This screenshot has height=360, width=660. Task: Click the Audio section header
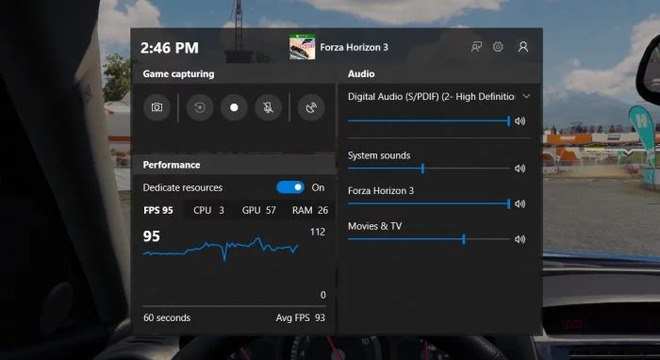(361, 74)
